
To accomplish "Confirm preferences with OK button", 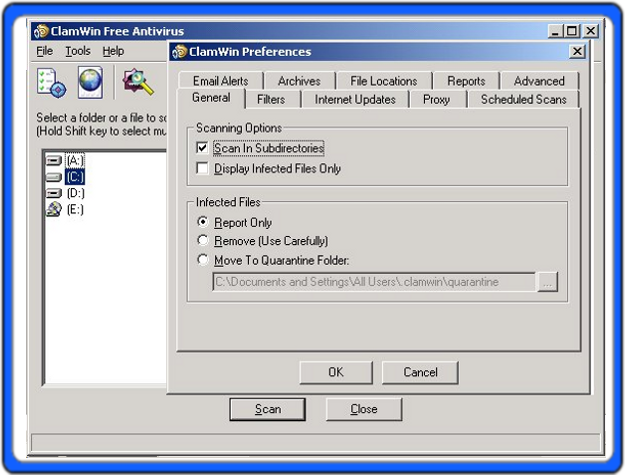I will (336, 372).
